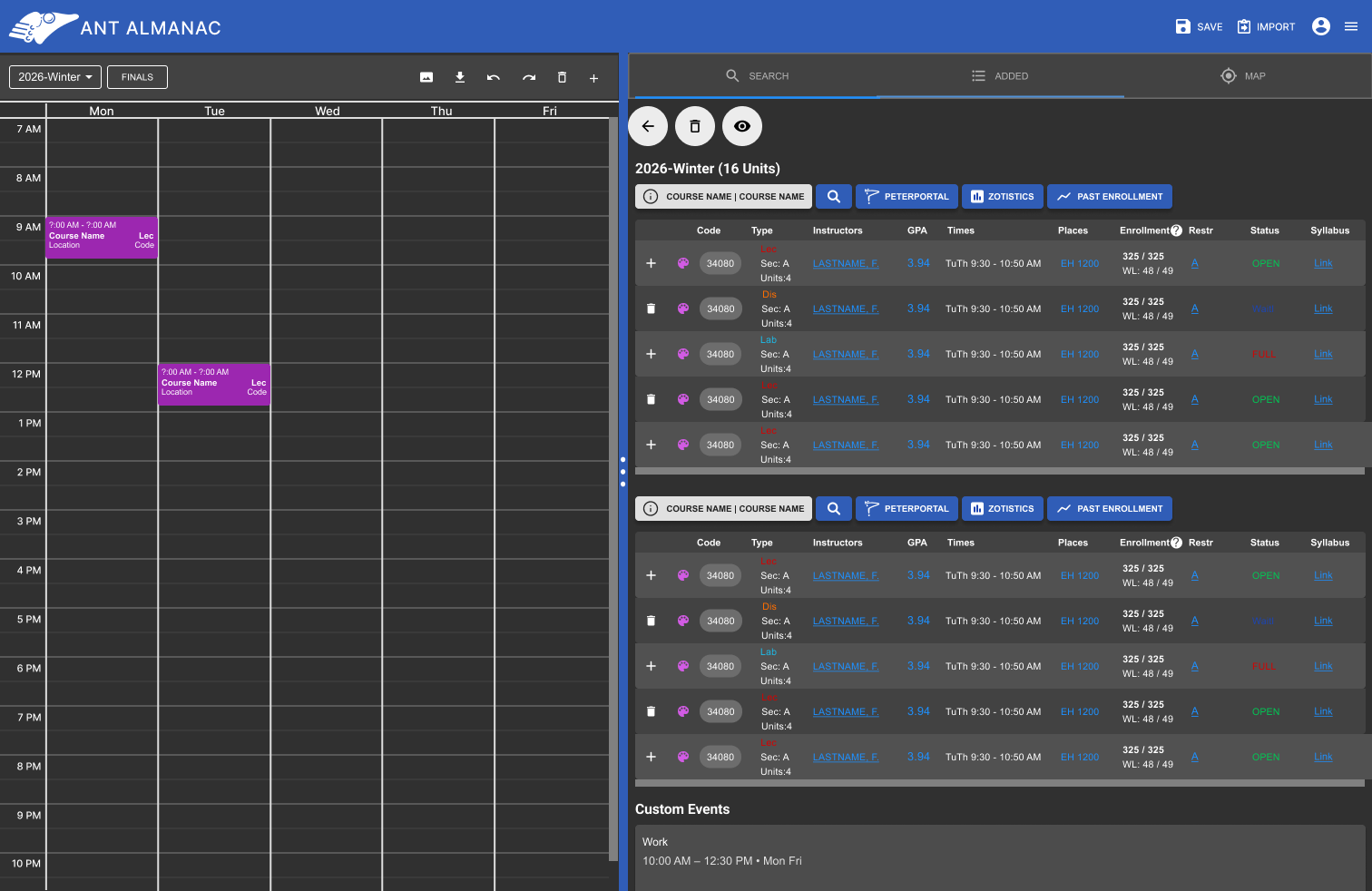Select the Work custom event card
1372x891 pixels.
pyautogui.click(x=1000, y=857)
